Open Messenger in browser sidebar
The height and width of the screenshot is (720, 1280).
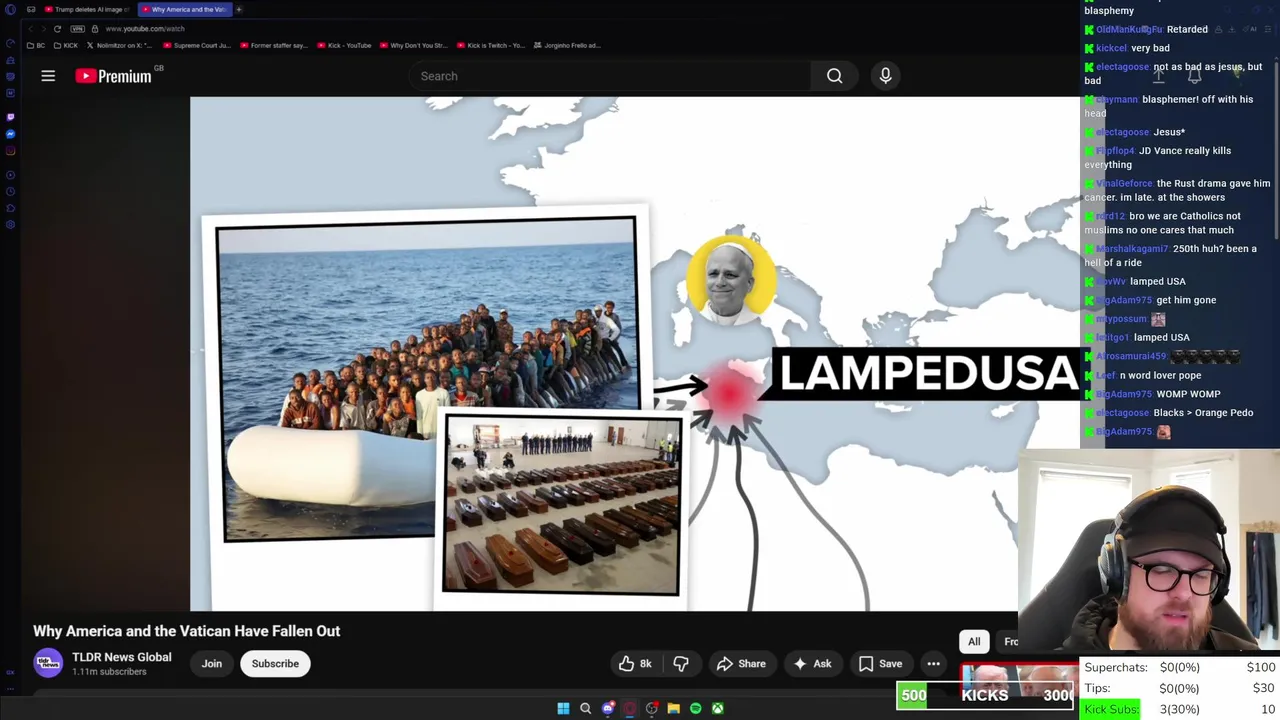[10, 134]
